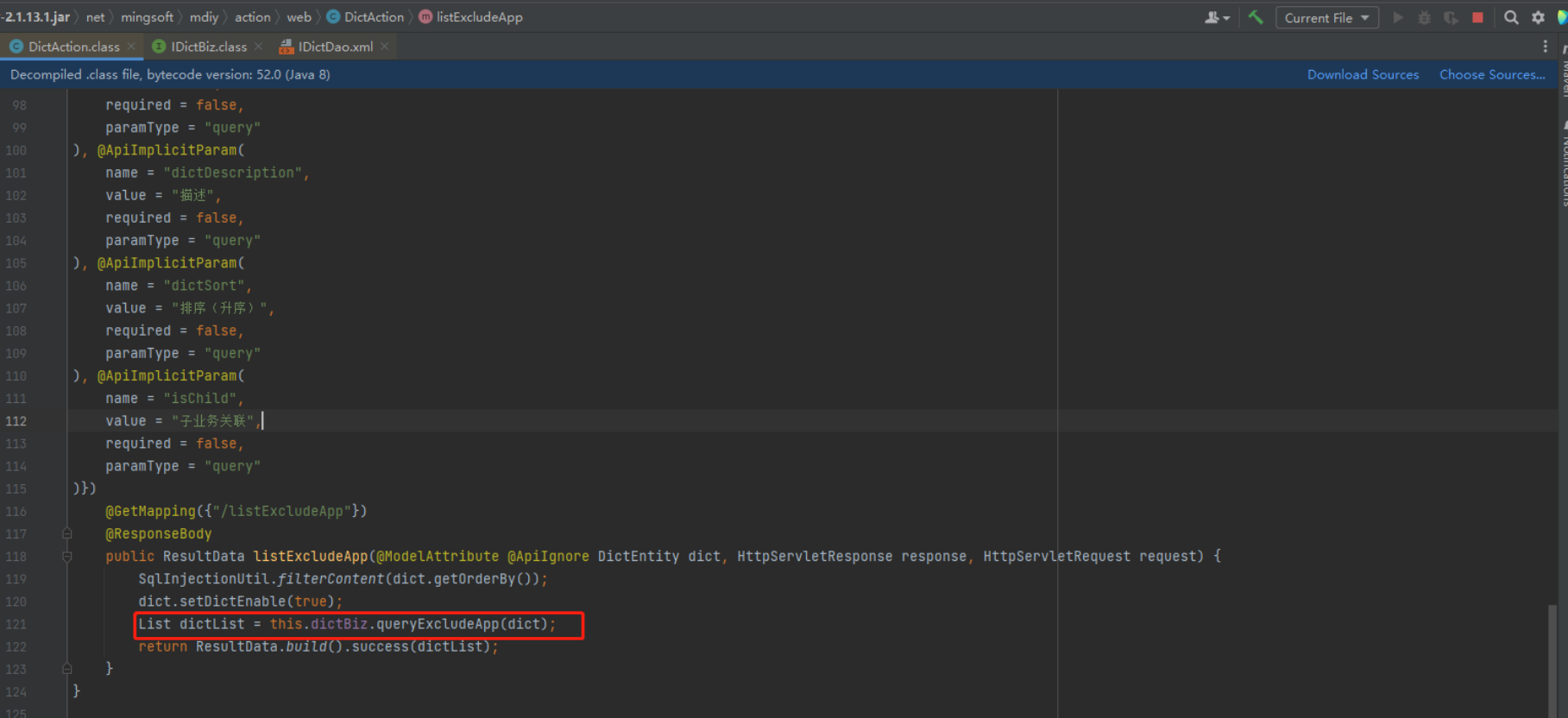This screenshot has height=718, width=1568.
Task: Select the web breadcrumb
Action: [x=299, y=17]
